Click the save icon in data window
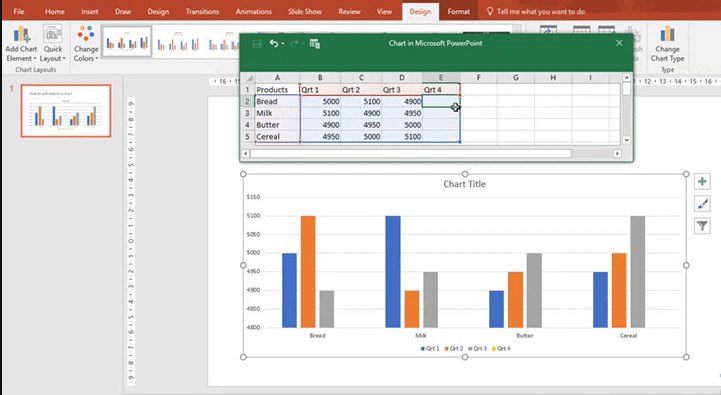 point(257,44)
